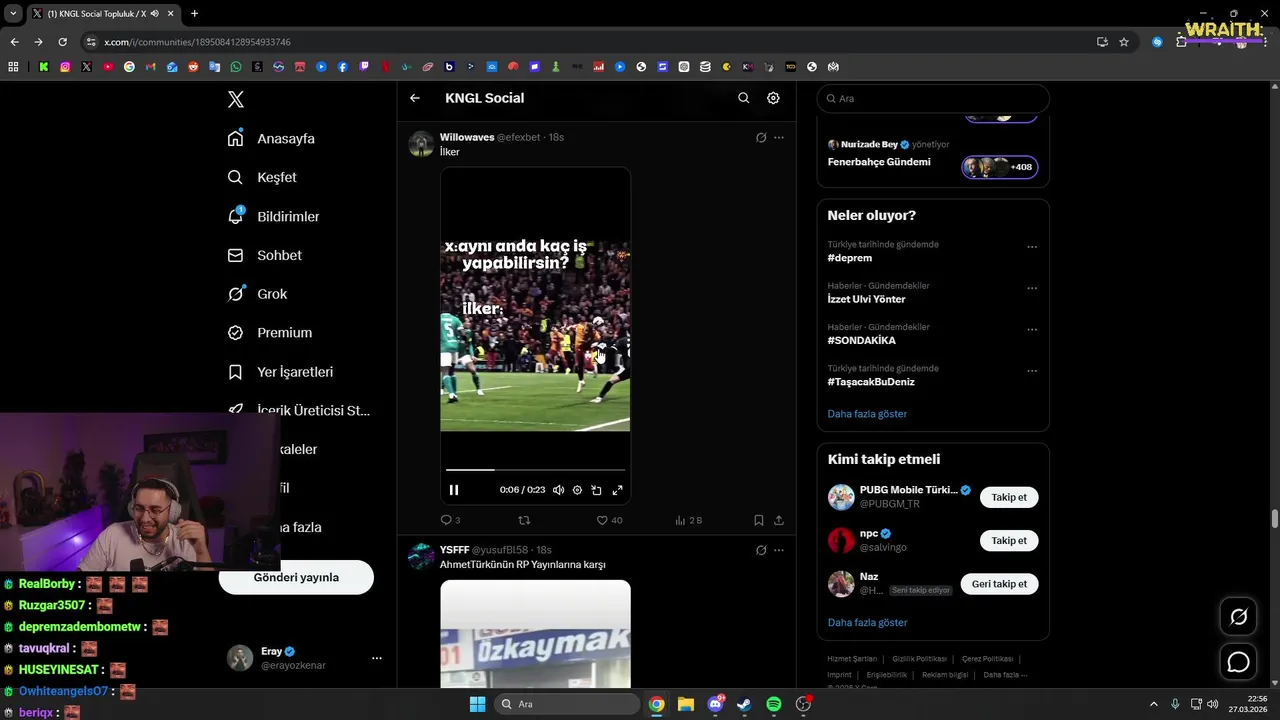Open Eray account menu dots
The width and height of the screenshot is (1280, 720).
[377, 658]
